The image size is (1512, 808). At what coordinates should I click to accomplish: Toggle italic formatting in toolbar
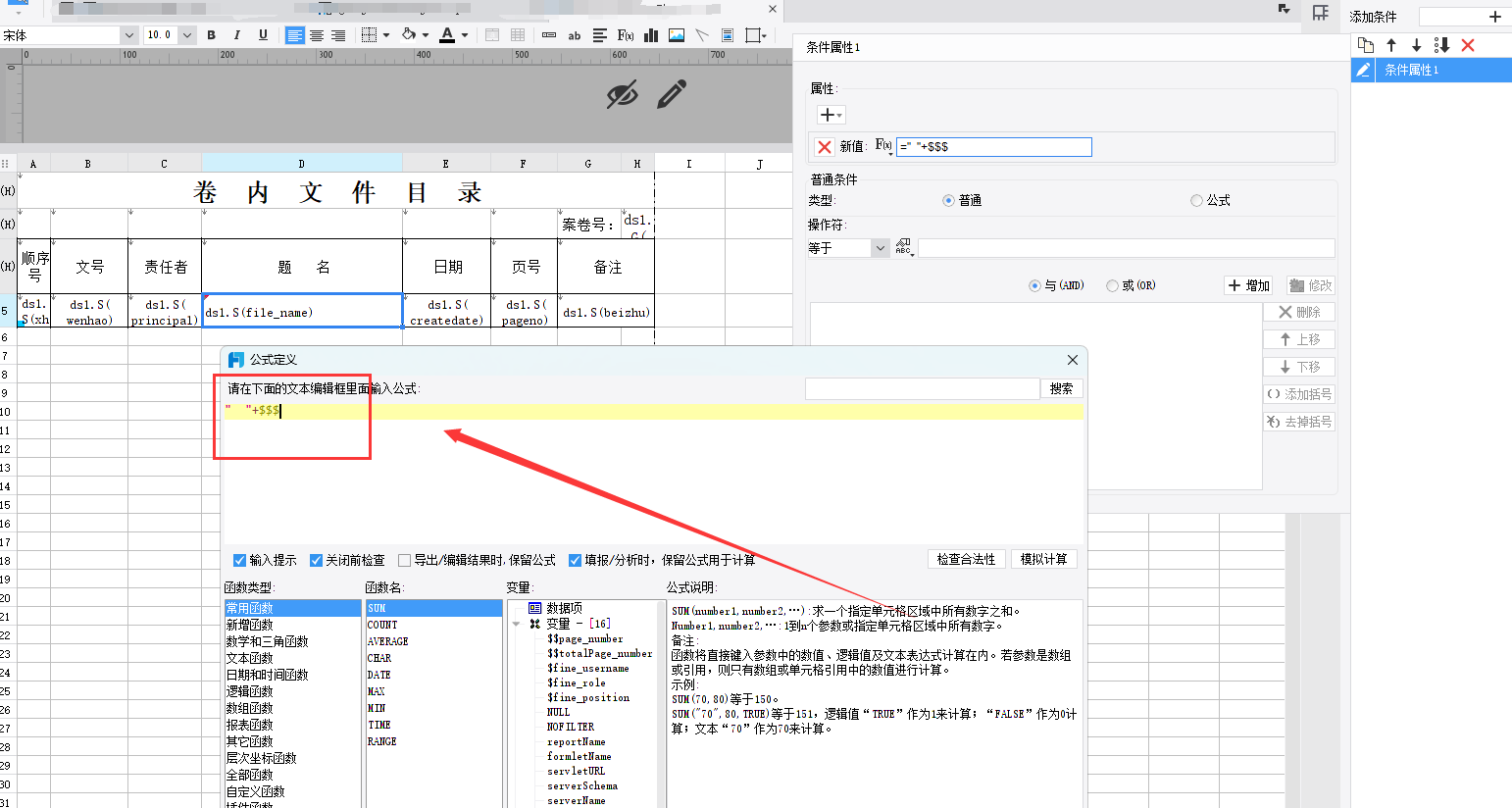[236, 35]
